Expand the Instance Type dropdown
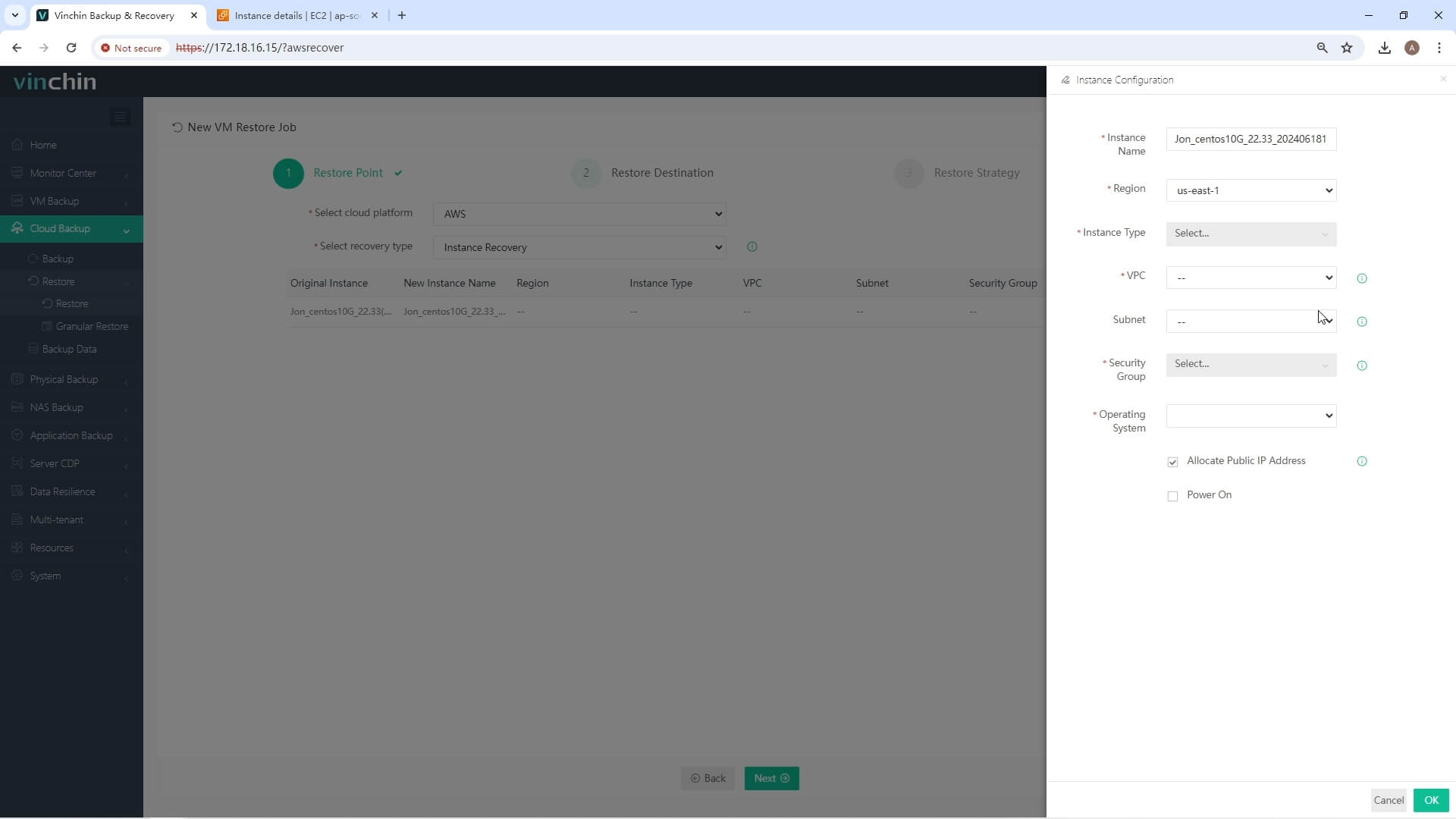Viewport: 1456px width, 819px height. tap(1252, 233)
